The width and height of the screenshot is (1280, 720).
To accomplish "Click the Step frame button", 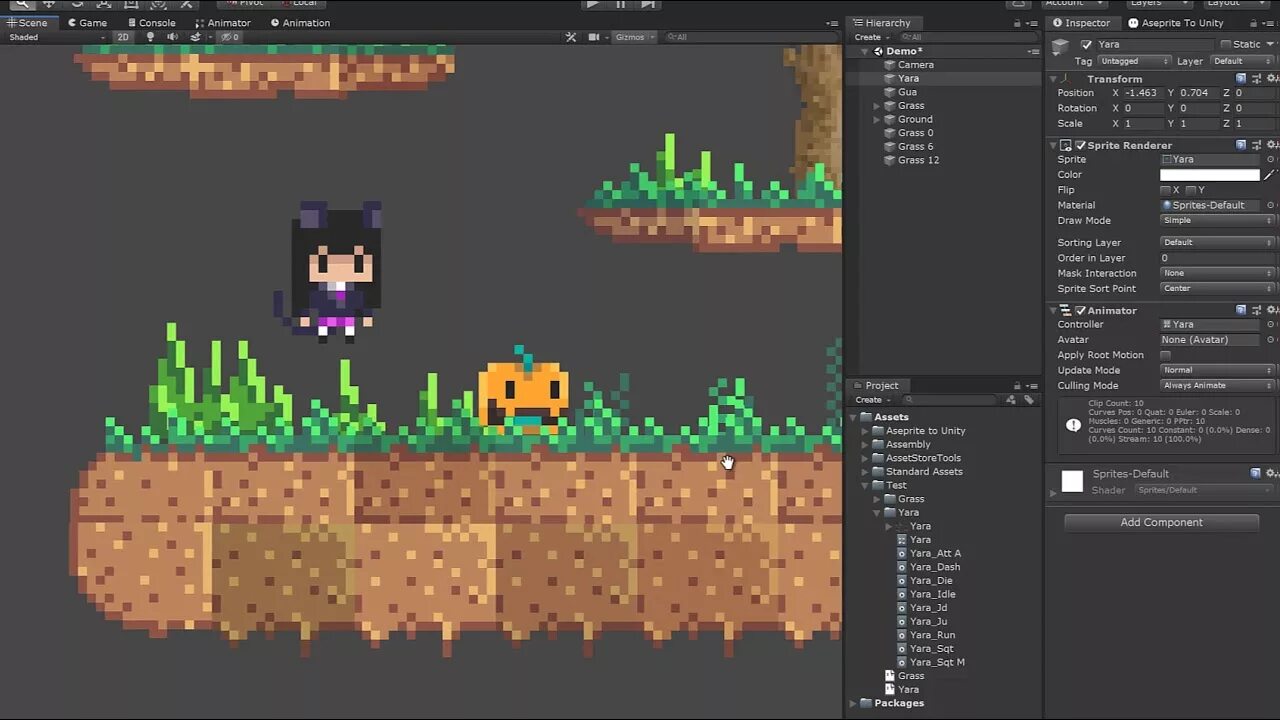I will [648, 4].
